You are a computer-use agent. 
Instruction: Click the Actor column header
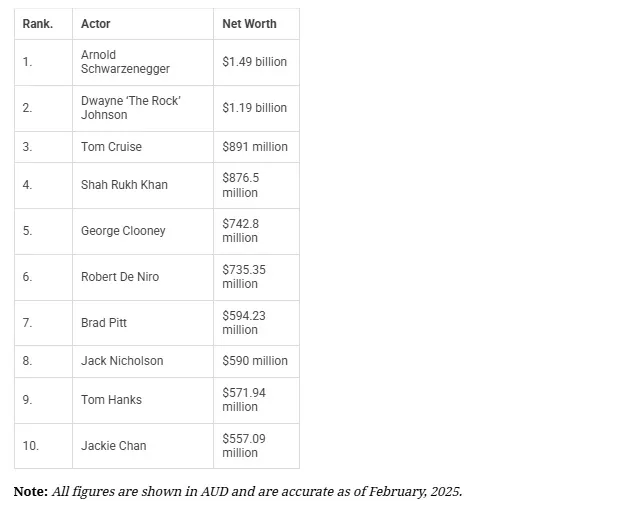pos(96,23)
